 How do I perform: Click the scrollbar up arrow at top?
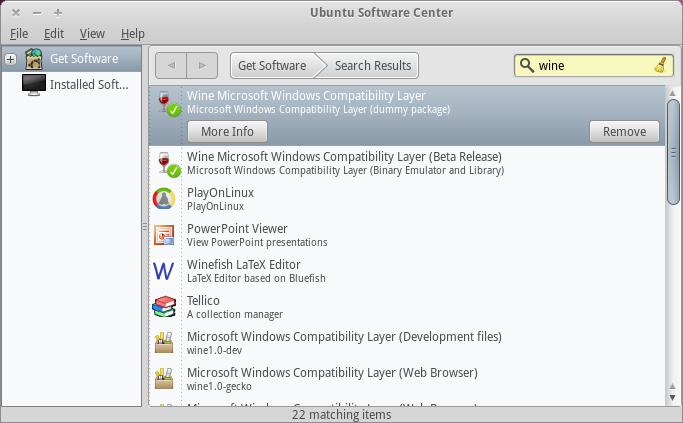pos(673,93)
